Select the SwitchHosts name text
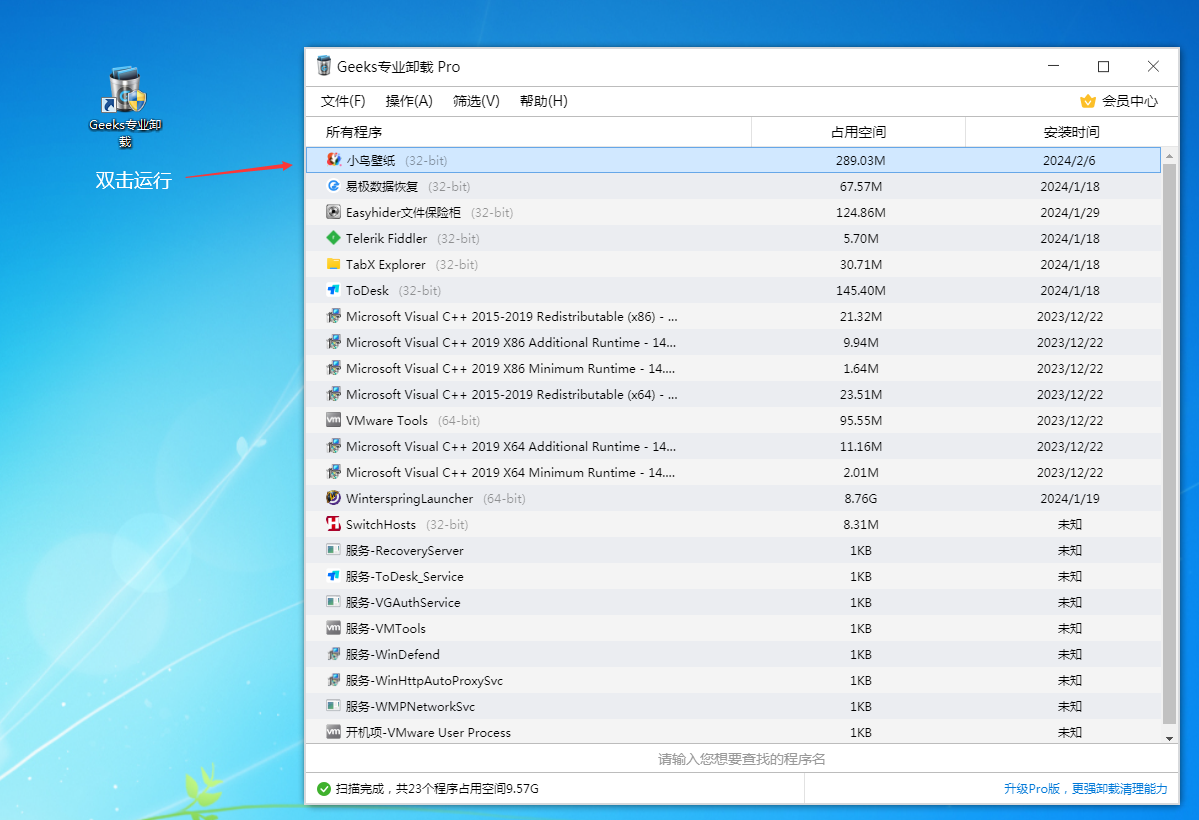This screenshot has height=820, width=1199. point(381,525)
